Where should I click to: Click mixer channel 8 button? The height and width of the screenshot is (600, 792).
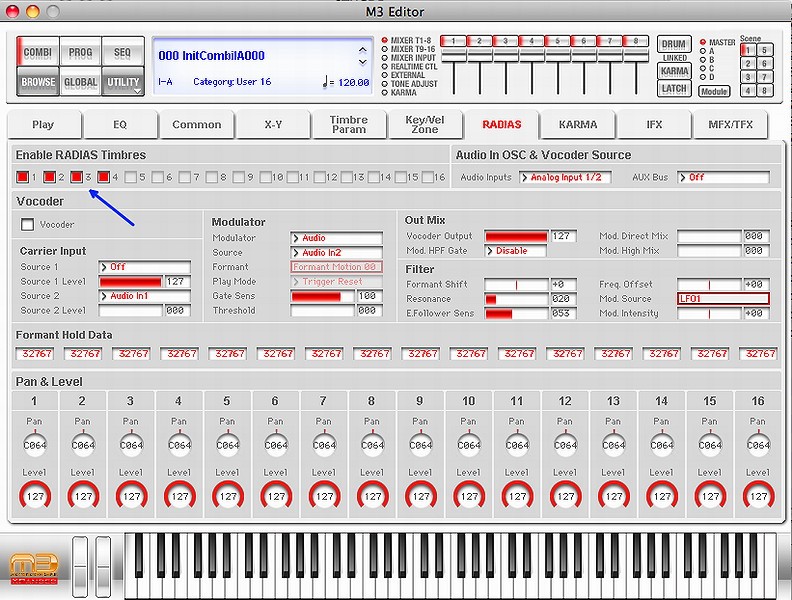tap(635, 41)
